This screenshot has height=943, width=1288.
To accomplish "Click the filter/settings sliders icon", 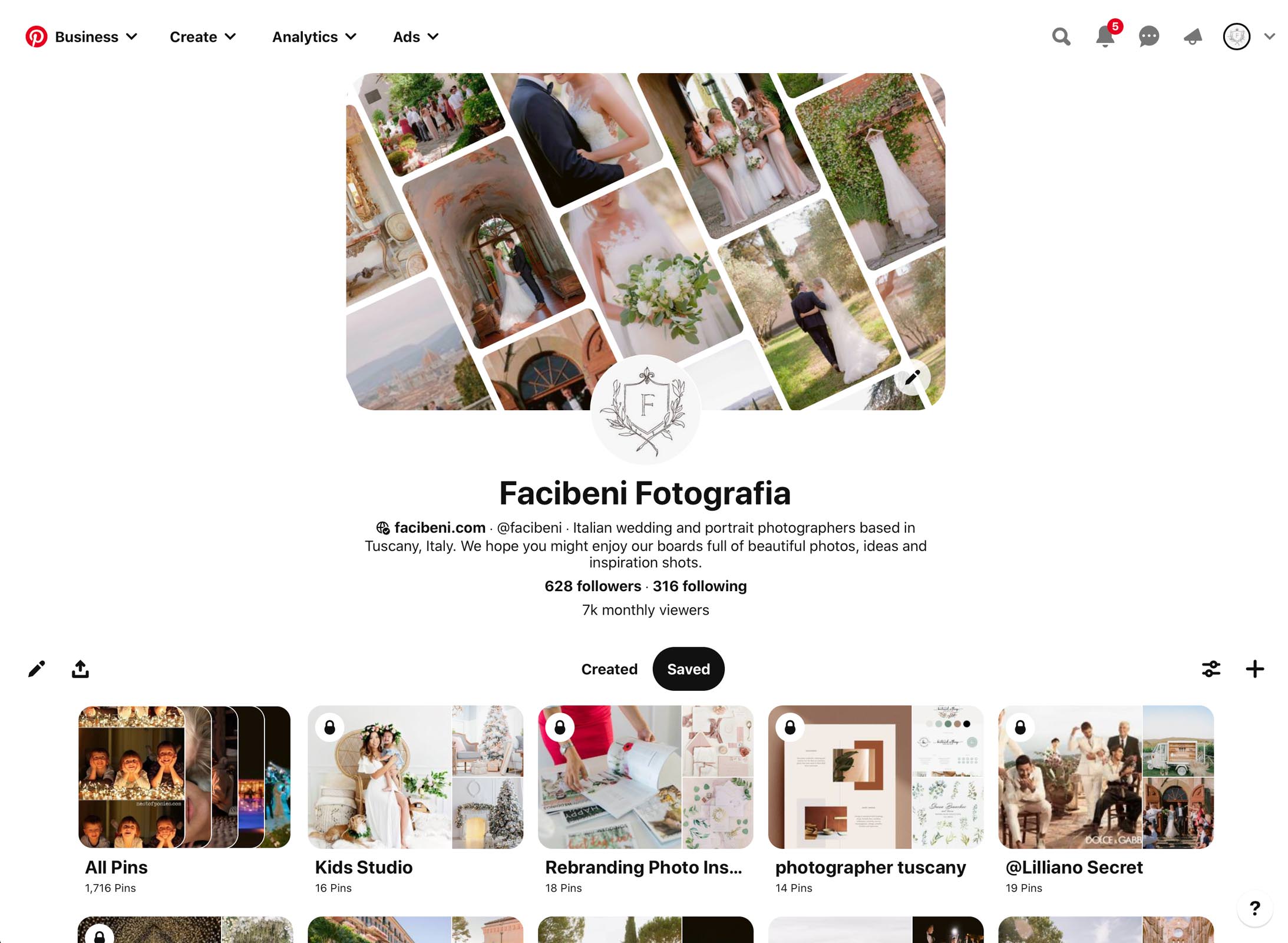I will click(1211, 669).
